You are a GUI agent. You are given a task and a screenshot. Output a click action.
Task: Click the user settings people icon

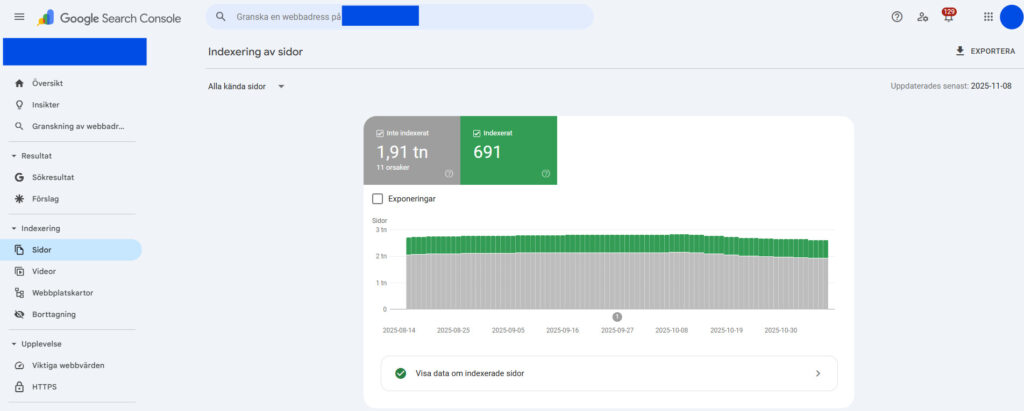tap(923, 17)
